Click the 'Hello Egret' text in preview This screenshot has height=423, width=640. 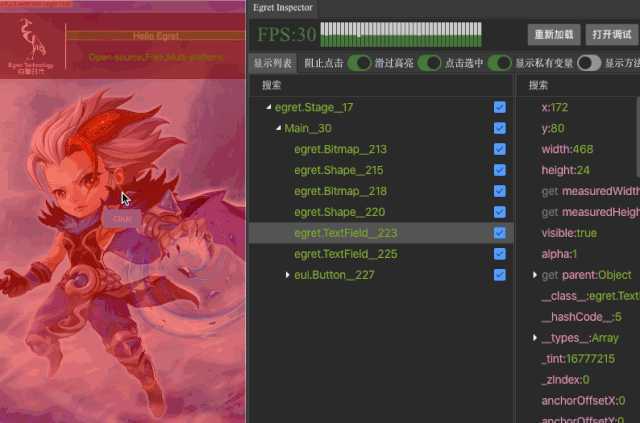coord(156,36)
